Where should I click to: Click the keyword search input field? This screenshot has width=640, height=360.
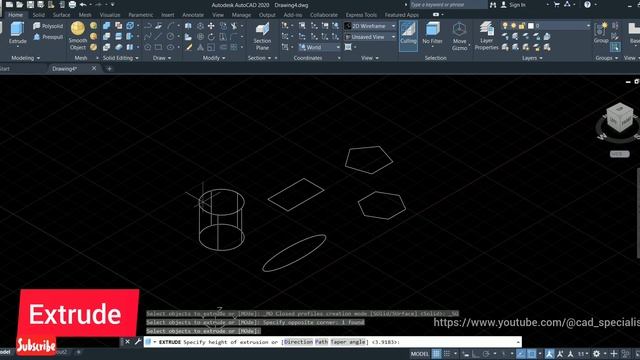click(448, 5)
